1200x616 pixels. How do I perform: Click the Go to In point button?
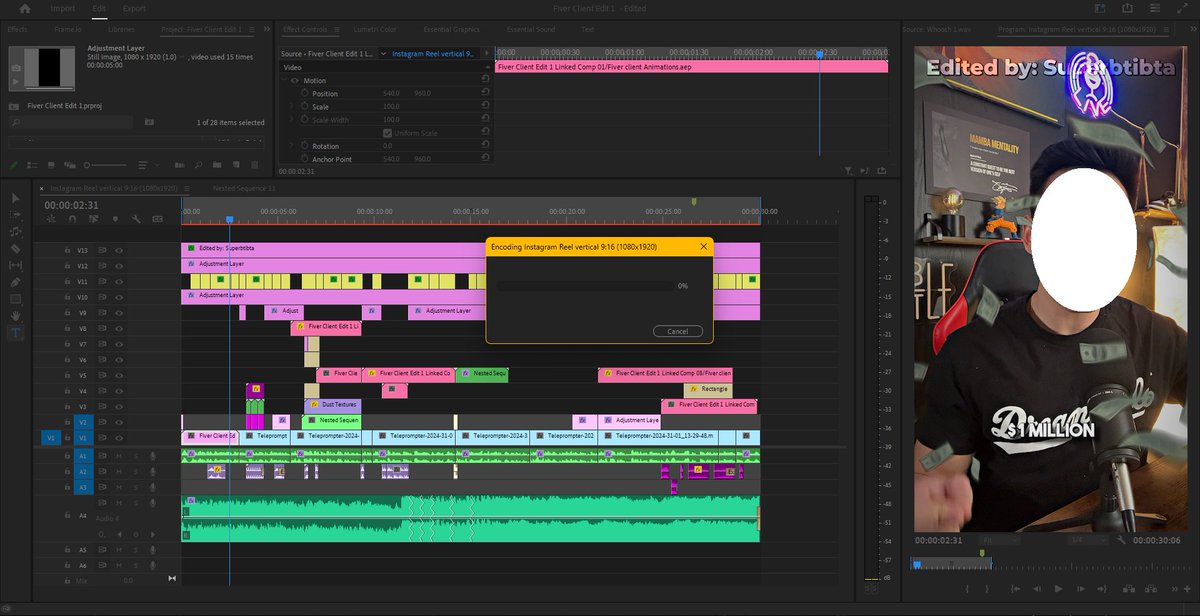pos(1015,589)
